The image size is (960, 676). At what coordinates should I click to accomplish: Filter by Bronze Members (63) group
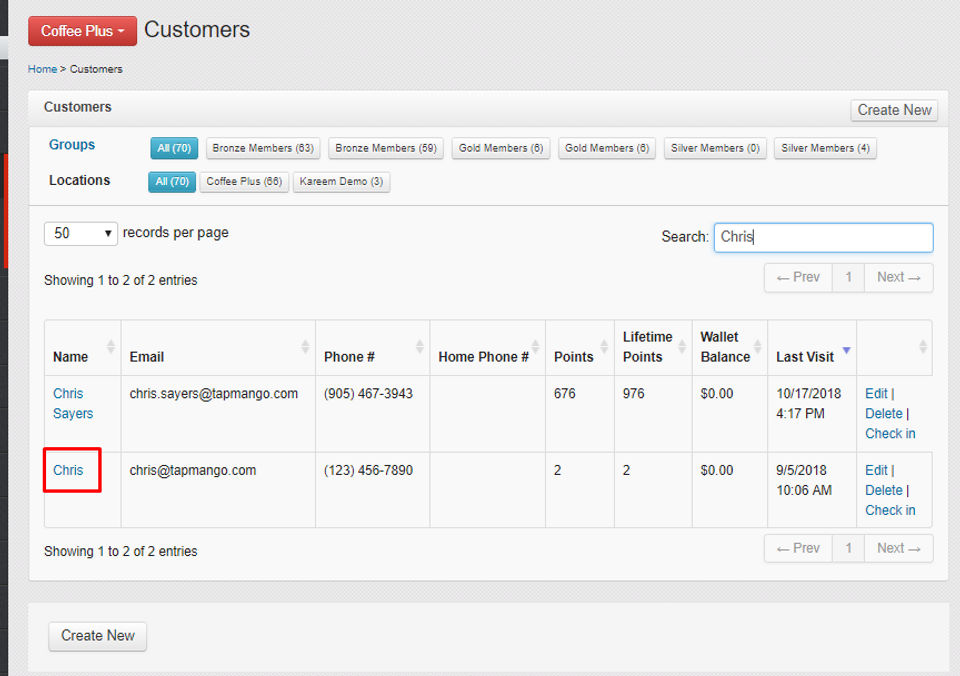[263, 148]
